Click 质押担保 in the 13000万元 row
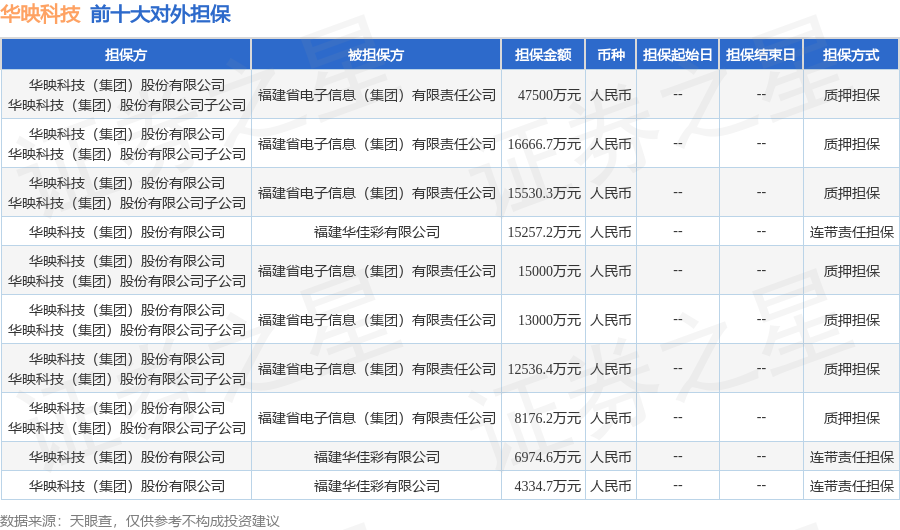900x530 pixels. (852, 320)
